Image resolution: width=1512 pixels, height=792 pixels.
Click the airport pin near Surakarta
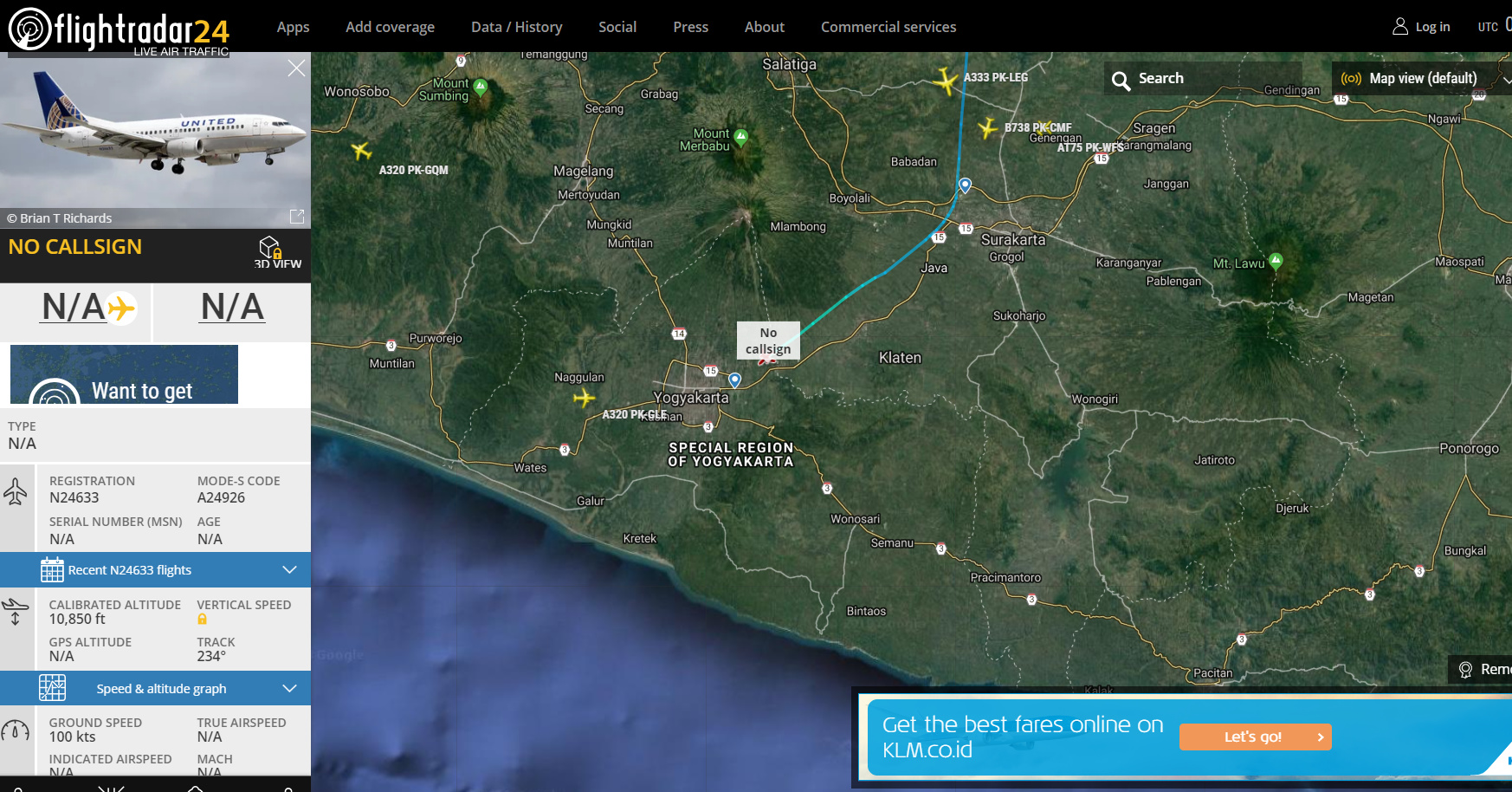point(965,185)
